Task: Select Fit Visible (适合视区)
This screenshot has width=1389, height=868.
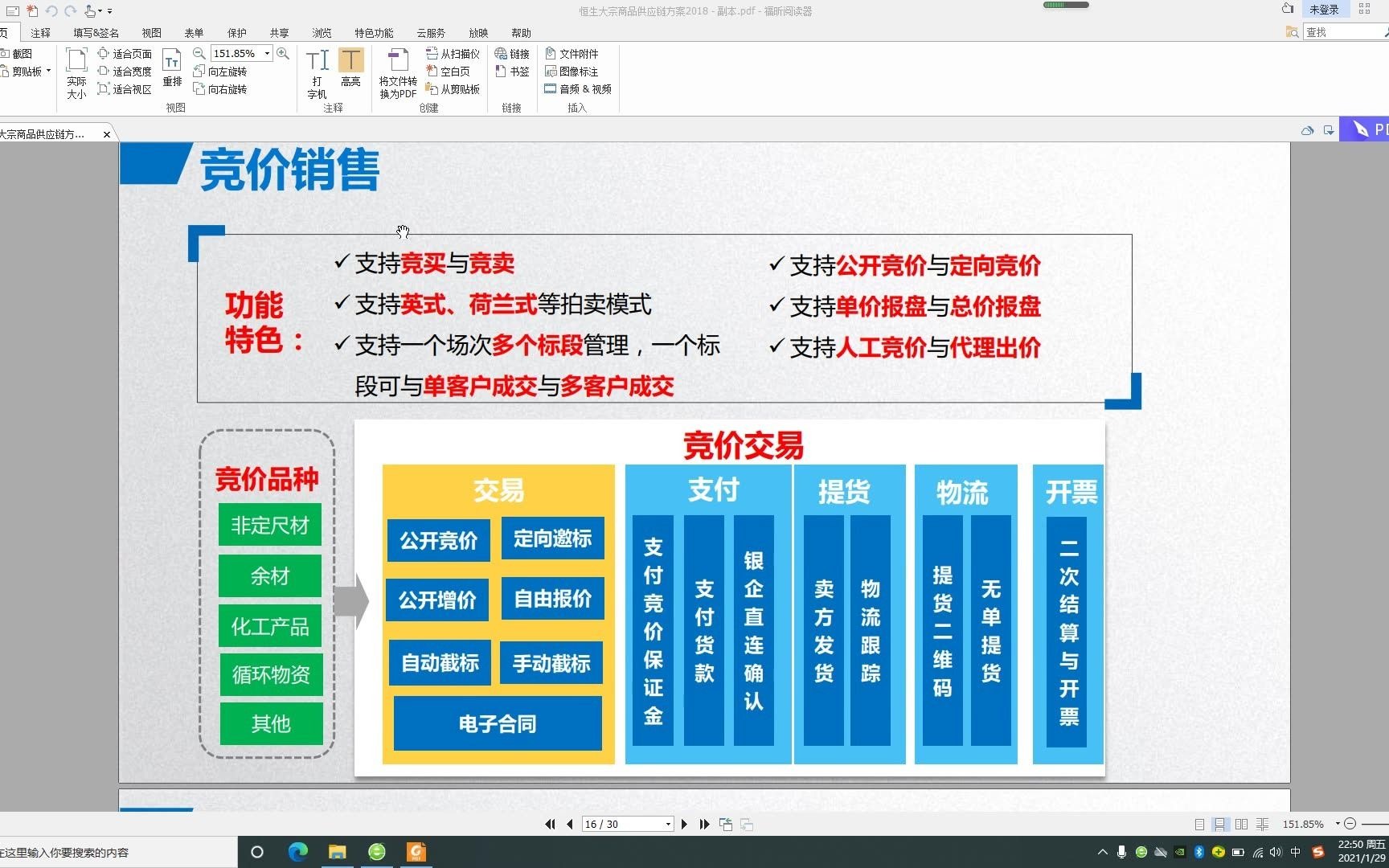Action: tap(125, 89)
